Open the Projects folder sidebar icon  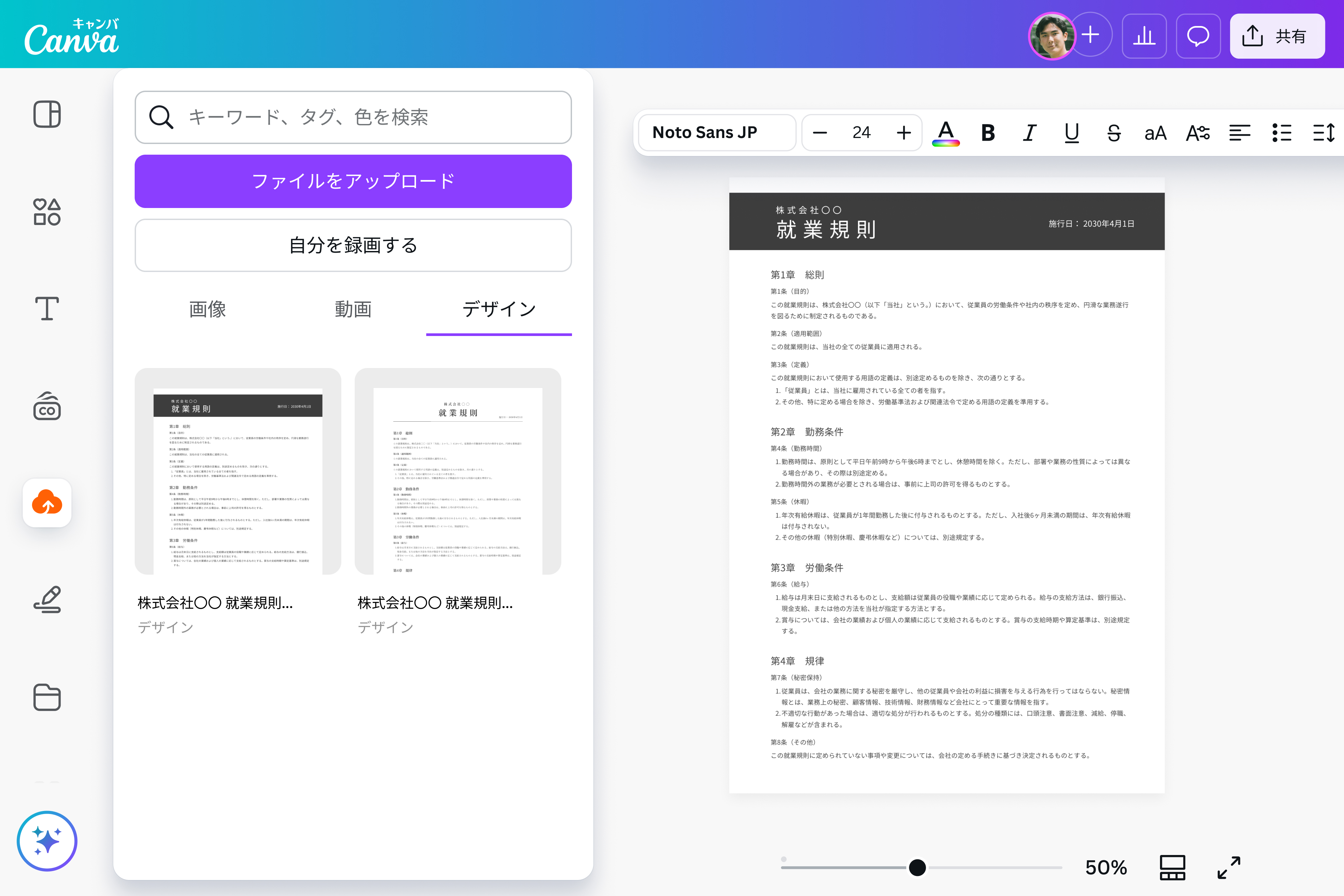tap(47, 697)
